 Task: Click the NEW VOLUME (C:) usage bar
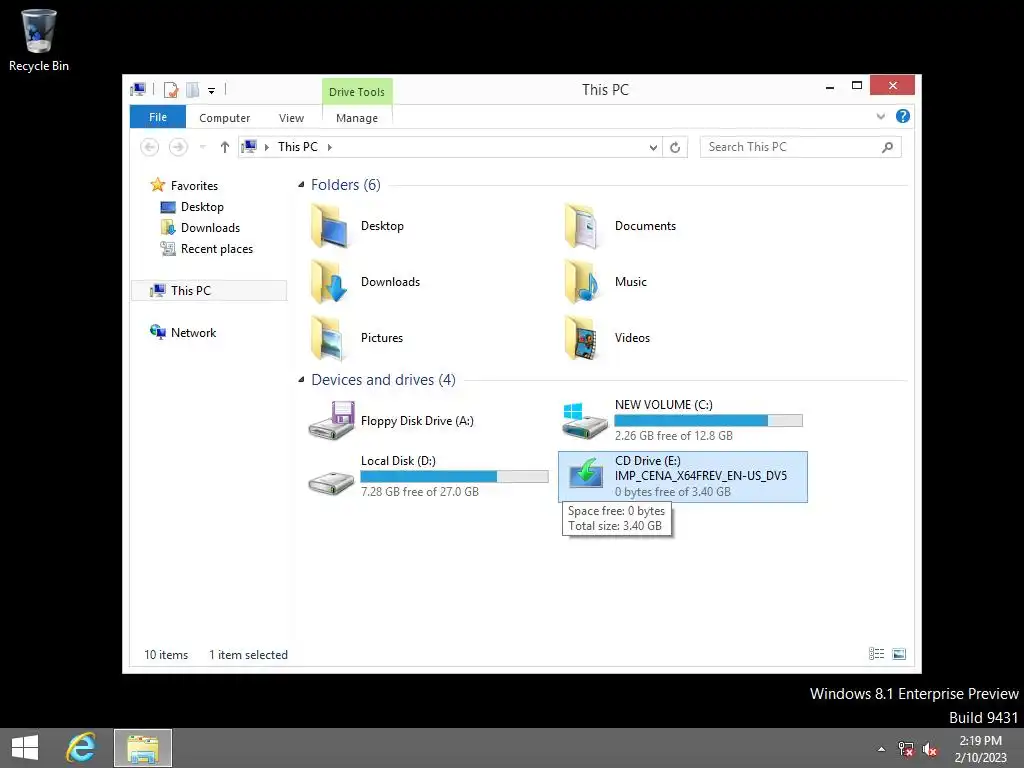coord(709,421)
